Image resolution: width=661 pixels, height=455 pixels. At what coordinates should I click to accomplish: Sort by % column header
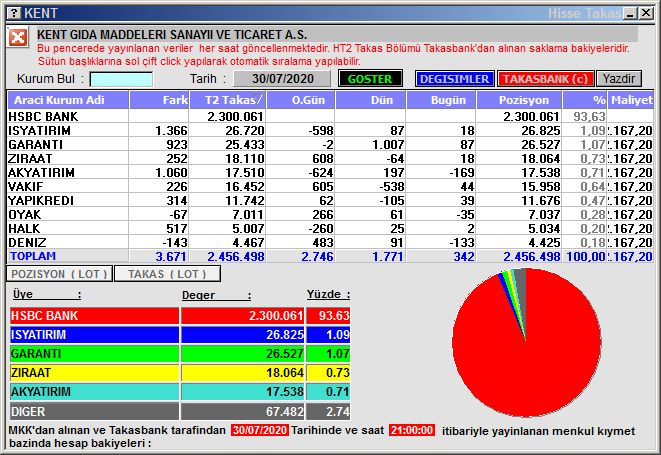585,100
